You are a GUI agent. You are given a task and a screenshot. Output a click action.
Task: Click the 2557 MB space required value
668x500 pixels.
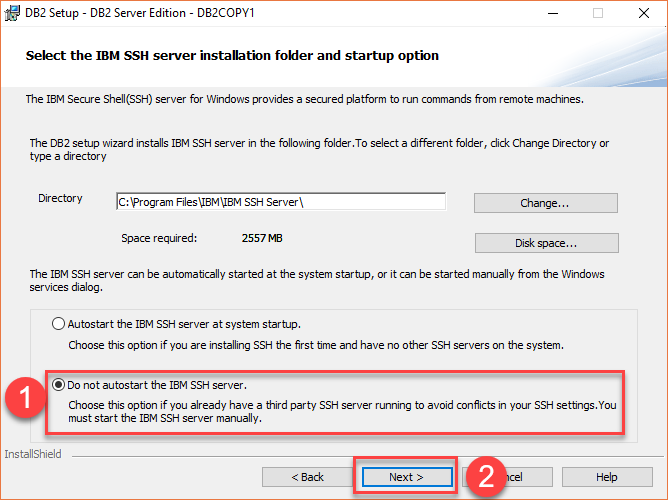[x=262, y=238]
